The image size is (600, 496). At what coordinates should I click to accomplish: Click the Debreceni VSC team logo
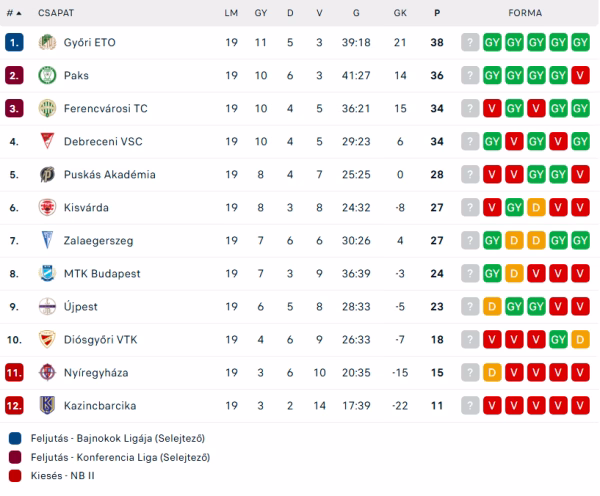tap(46, 141)
